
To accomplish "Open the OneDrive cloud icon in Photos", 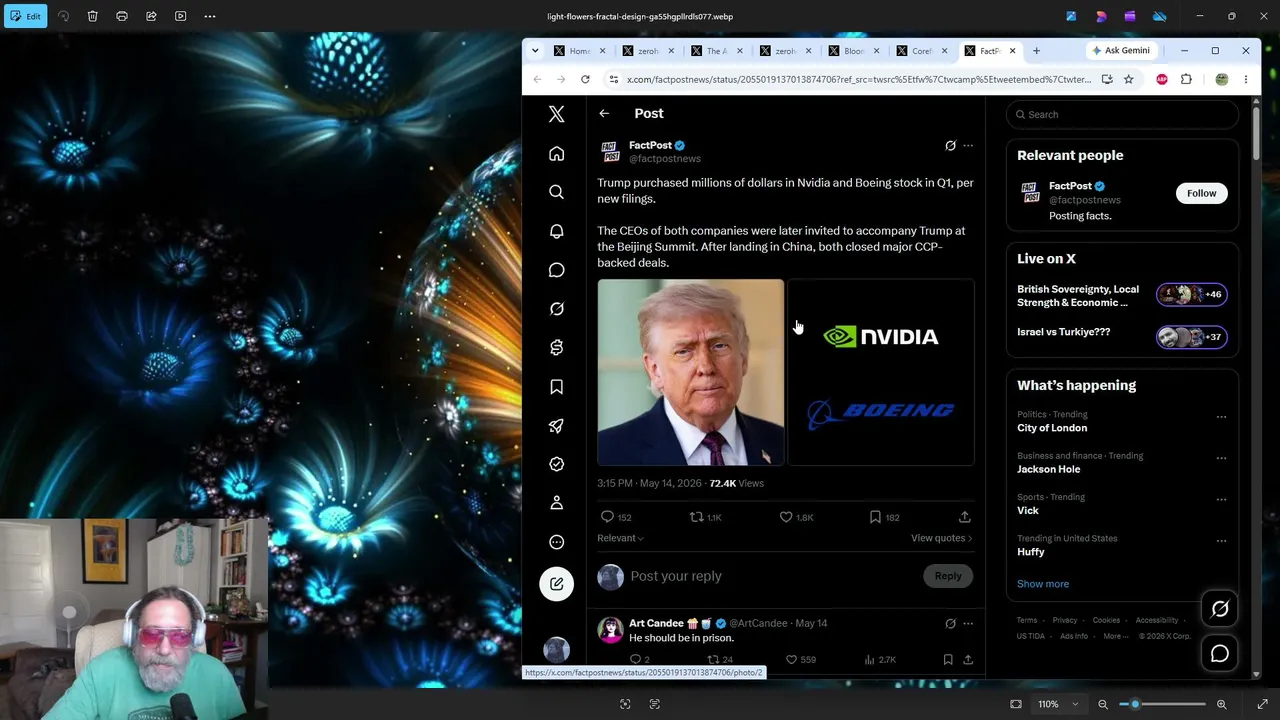I will 1160,16.
